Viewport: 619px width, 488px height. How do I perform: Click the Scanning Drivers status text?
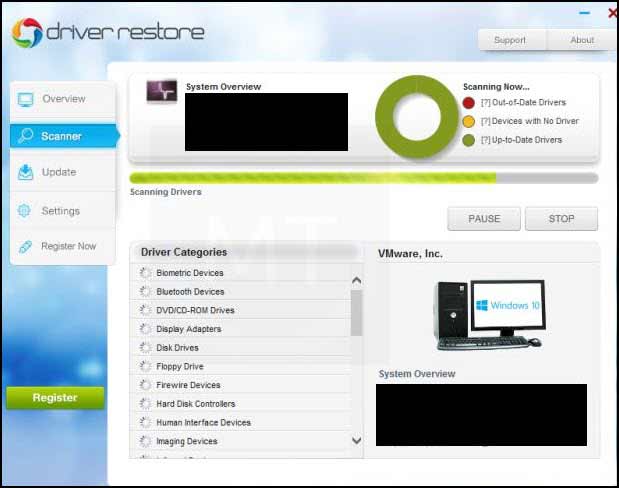point(166,192)
